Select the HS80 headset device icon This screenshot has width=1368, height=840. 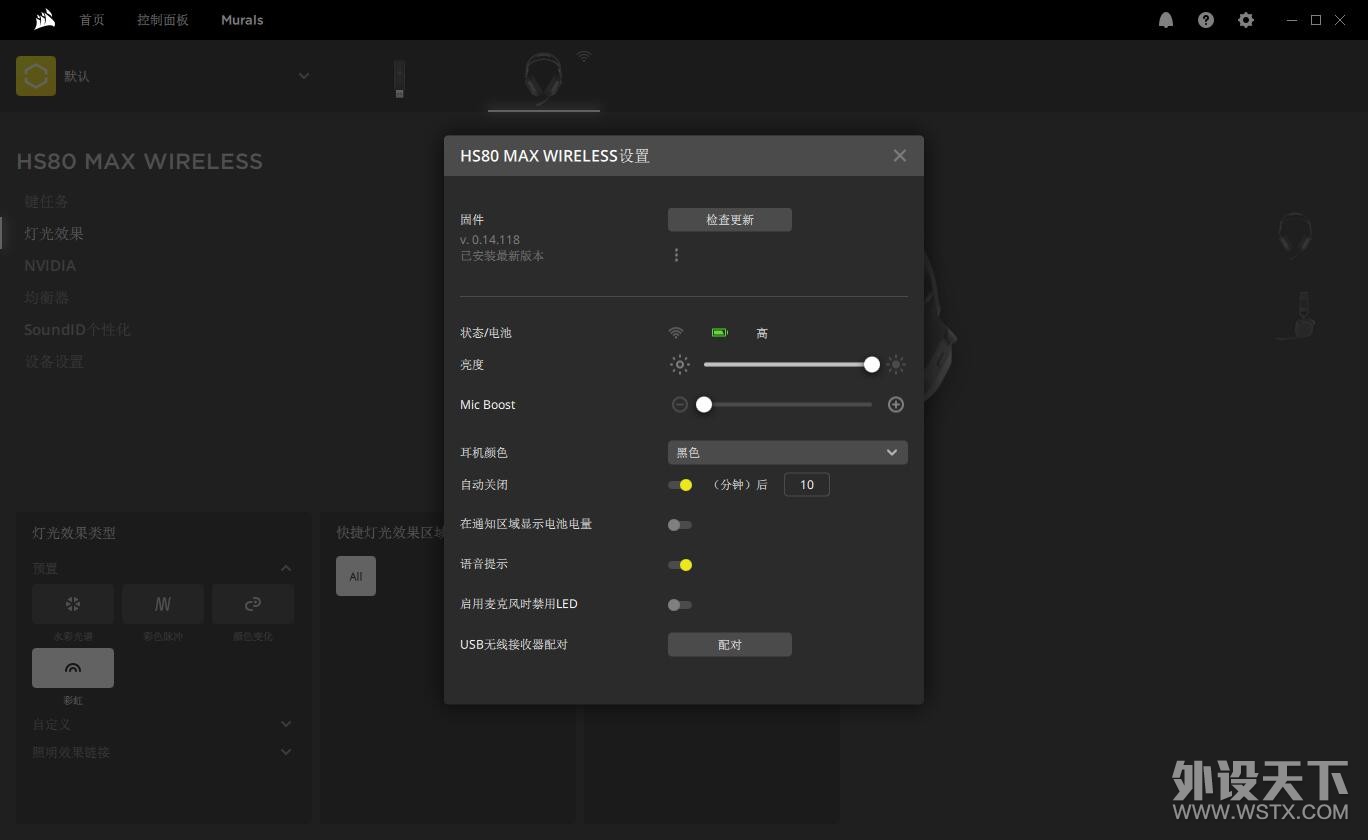tap(543, 79)
